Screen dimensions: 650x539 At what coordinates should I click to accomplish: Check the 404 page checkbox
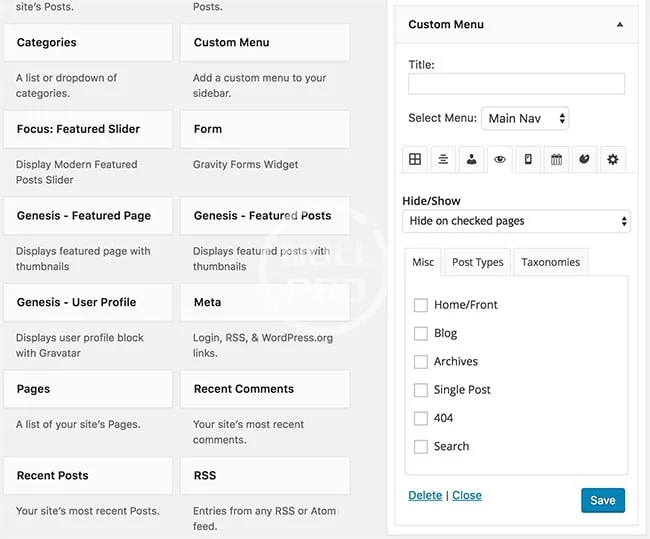click(421, 418)
